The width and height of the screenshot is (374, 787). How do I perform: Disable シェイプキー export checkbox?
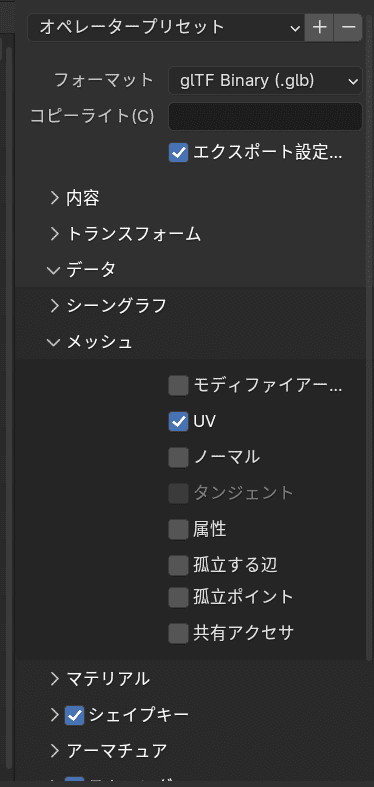(x=75, y=715)
